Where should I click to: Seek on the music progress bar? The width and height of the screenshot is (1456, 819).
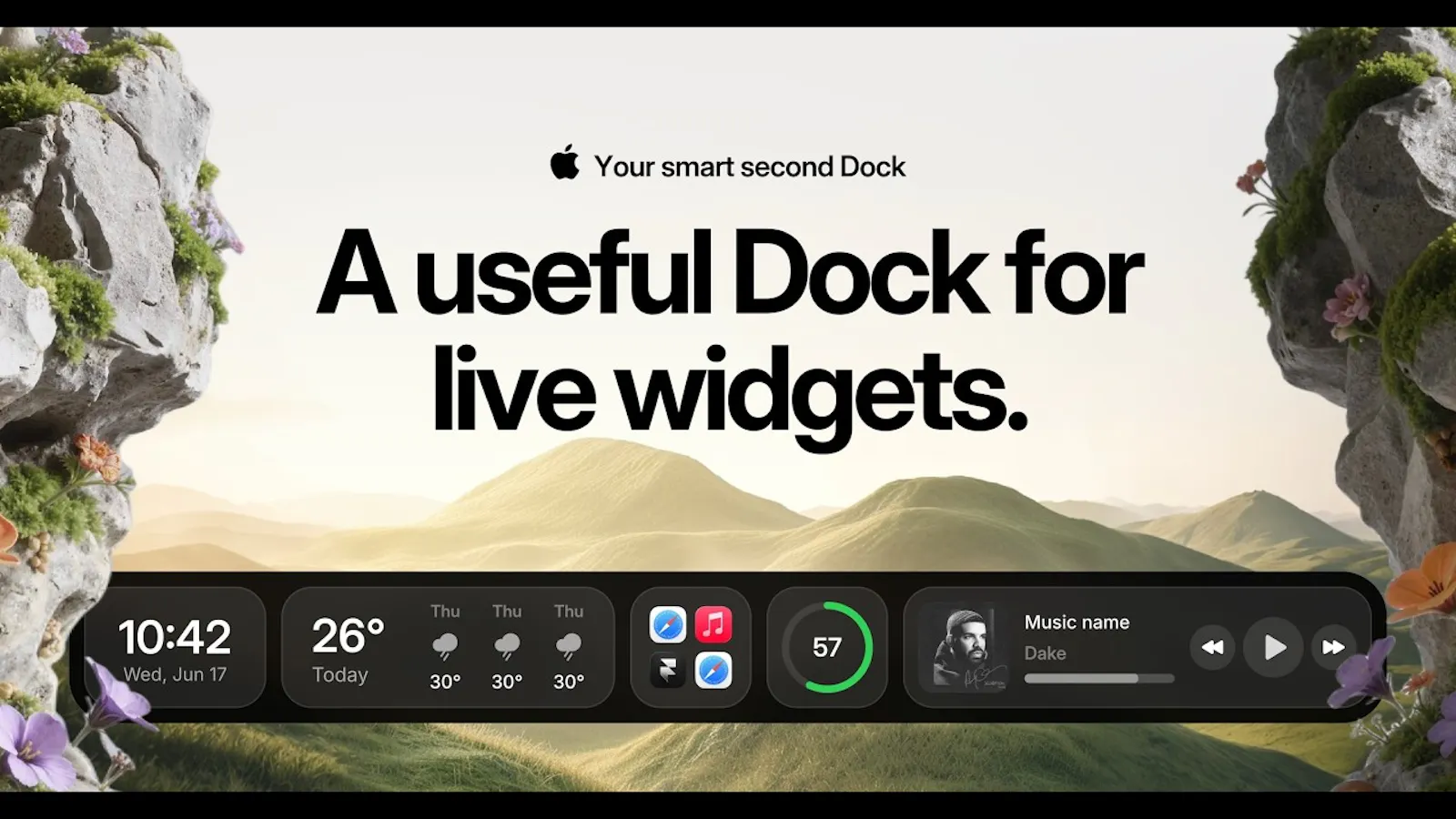pos(1099,679)
